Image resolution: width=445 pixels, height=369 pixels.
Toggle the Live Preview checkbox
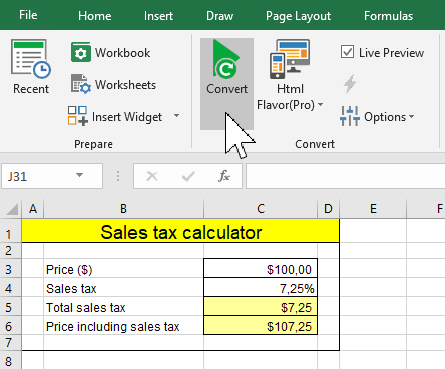tap(347, 52)
